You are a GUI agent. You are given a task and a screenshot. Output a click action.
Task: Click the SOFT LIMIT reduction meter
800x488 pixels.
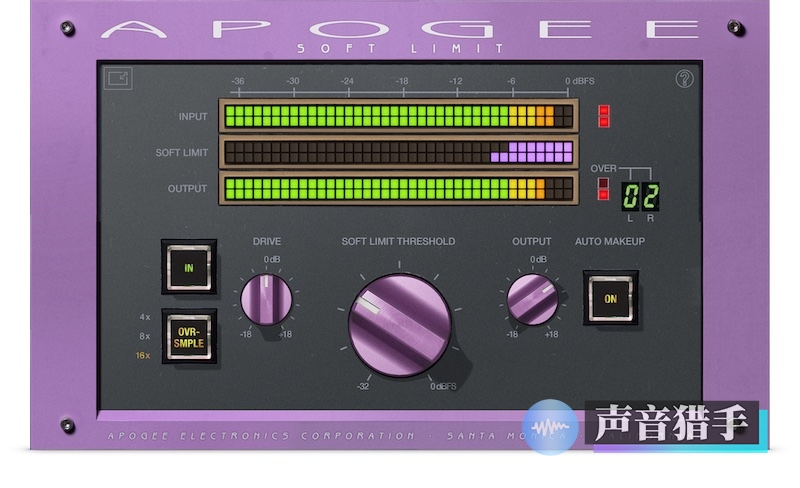click(399, 152)
